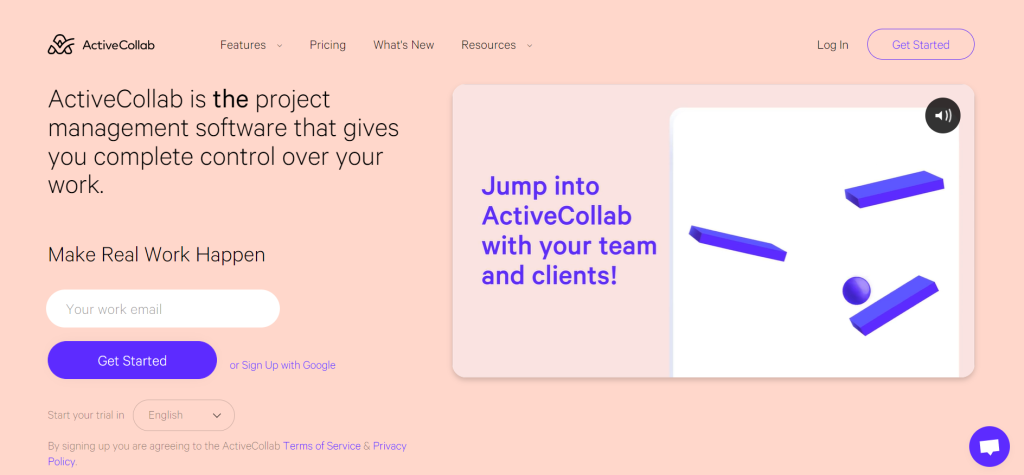Expand the Resources menu chevron
1024x475 pixels.
pos(530,46)
